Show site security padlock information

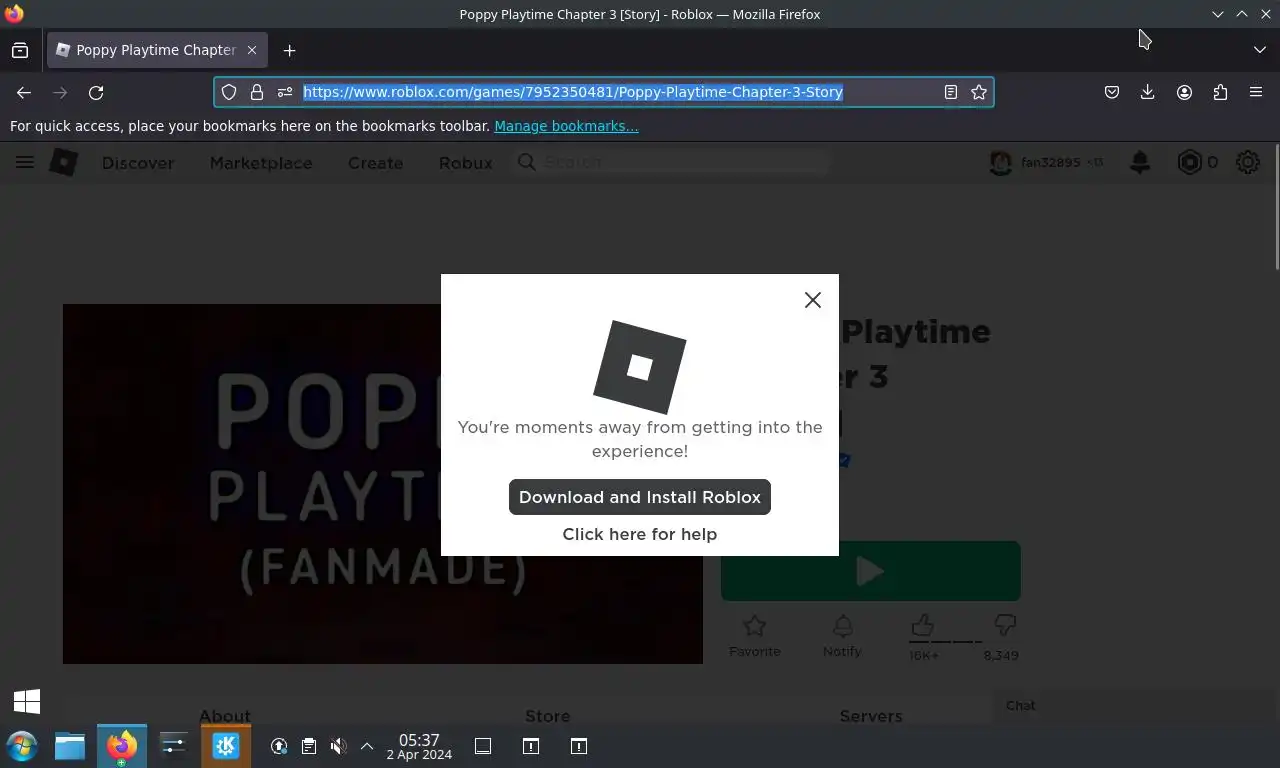coord(257,92)
